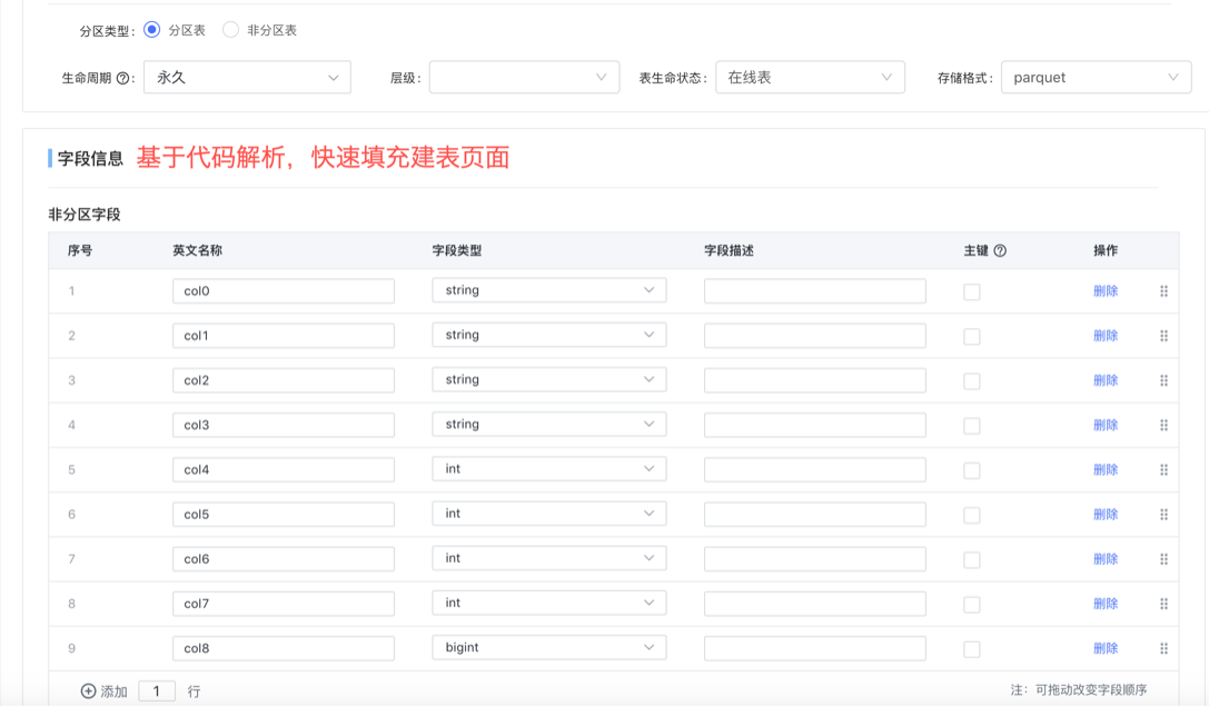The width and height of the screenshot is (1210, 708).
Task: Select the 非分区表 radio button
Action: tap(231, 30)
